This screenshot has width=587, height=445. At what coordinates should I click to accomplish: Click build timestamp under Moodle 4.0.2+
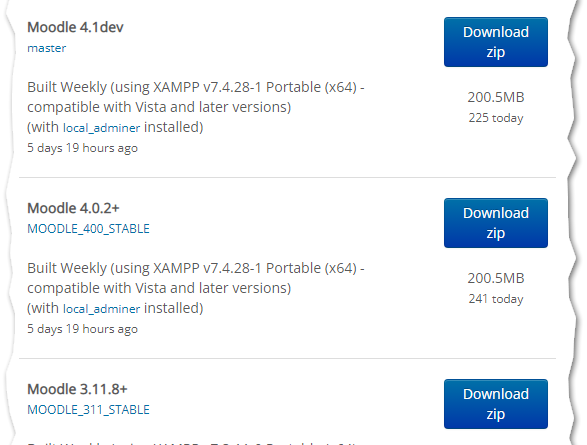pos(82,329)
